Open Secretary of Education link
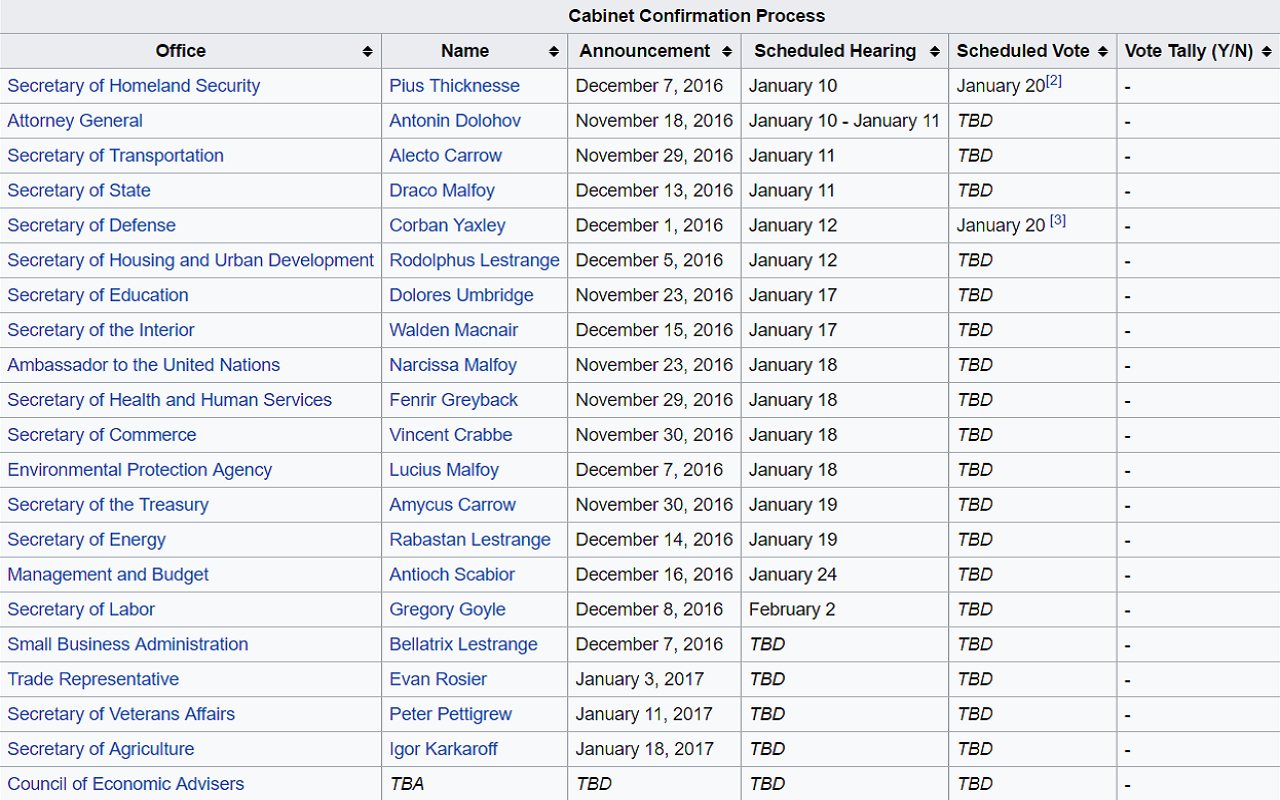This screenshot has width=1280, height=800. (x=98, y=295)
